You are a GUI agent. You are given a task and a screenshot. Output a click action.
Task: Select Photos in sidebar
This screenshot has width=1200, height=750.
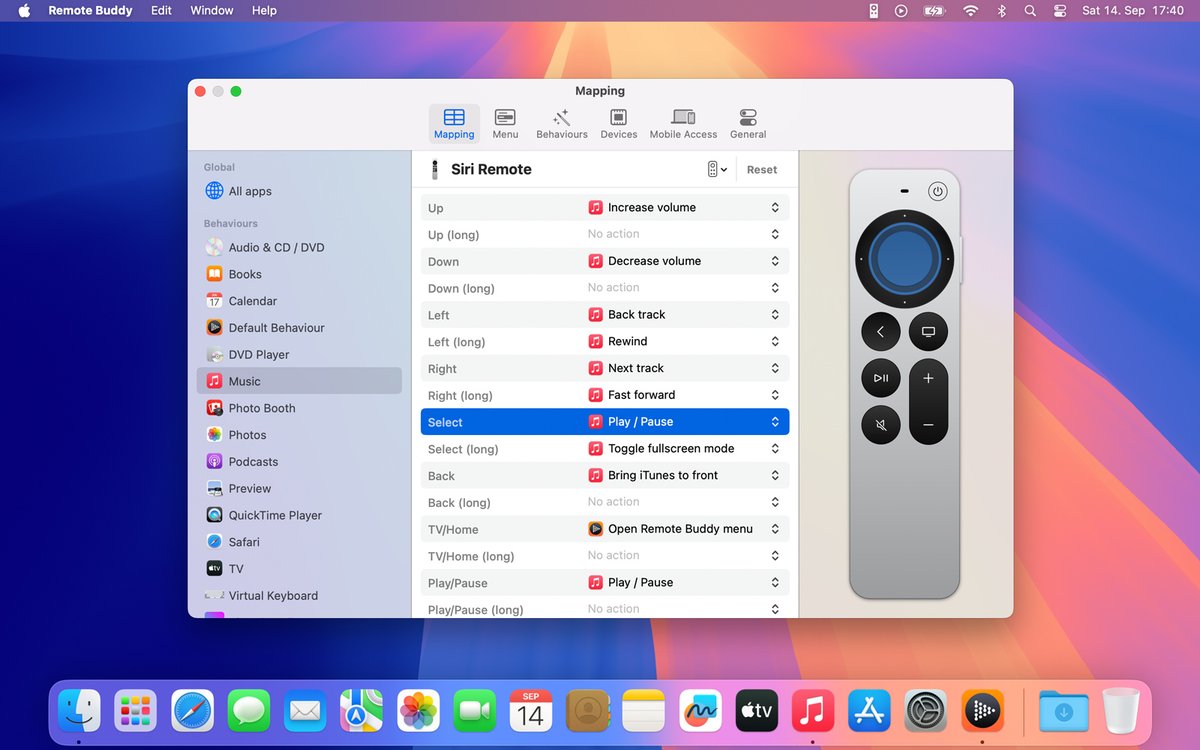tap(299, 435)
